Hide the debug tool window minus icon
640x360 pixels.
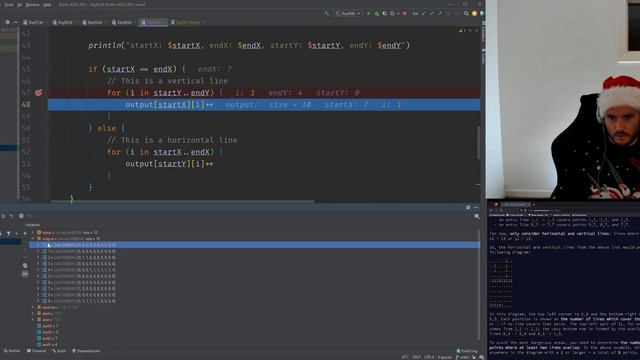coord(476,207)
